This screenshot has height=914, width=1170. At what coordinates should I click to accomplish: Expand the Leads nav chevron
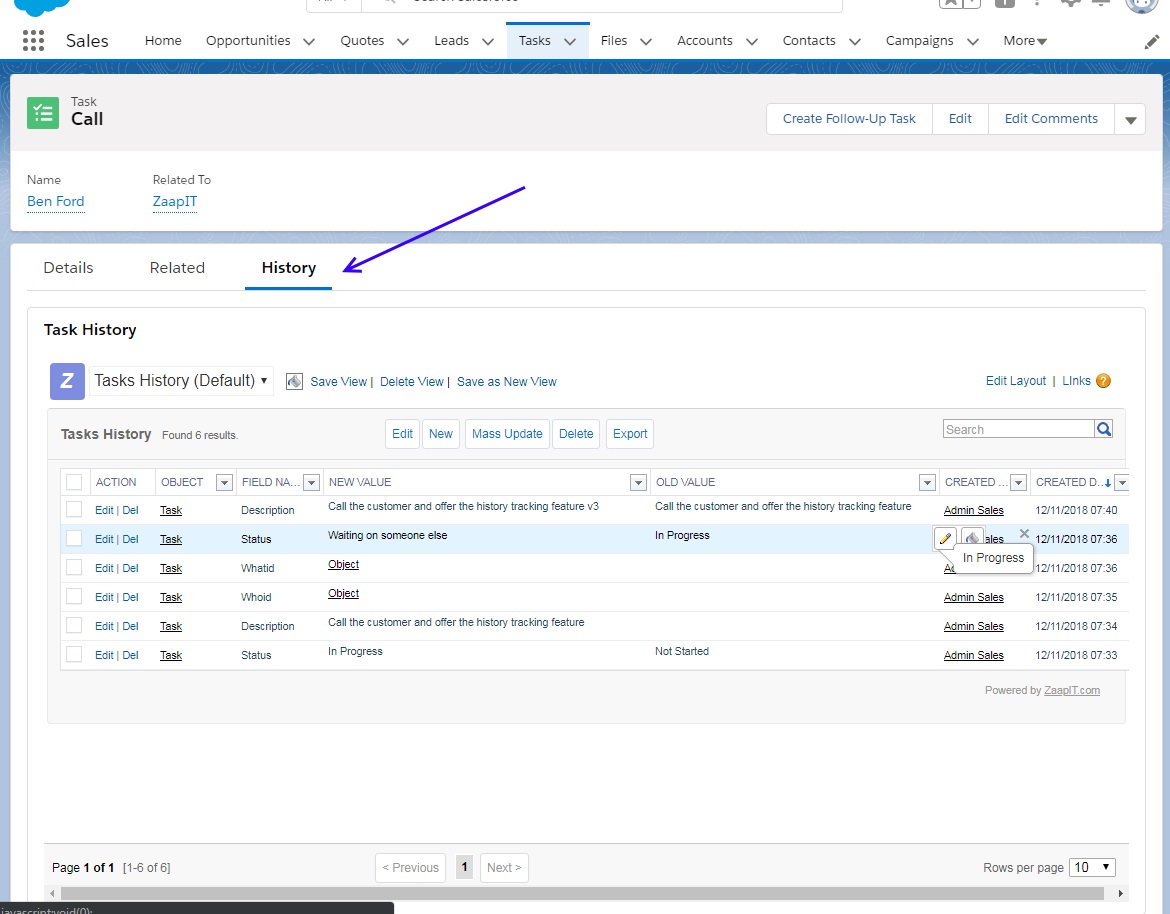488,42
